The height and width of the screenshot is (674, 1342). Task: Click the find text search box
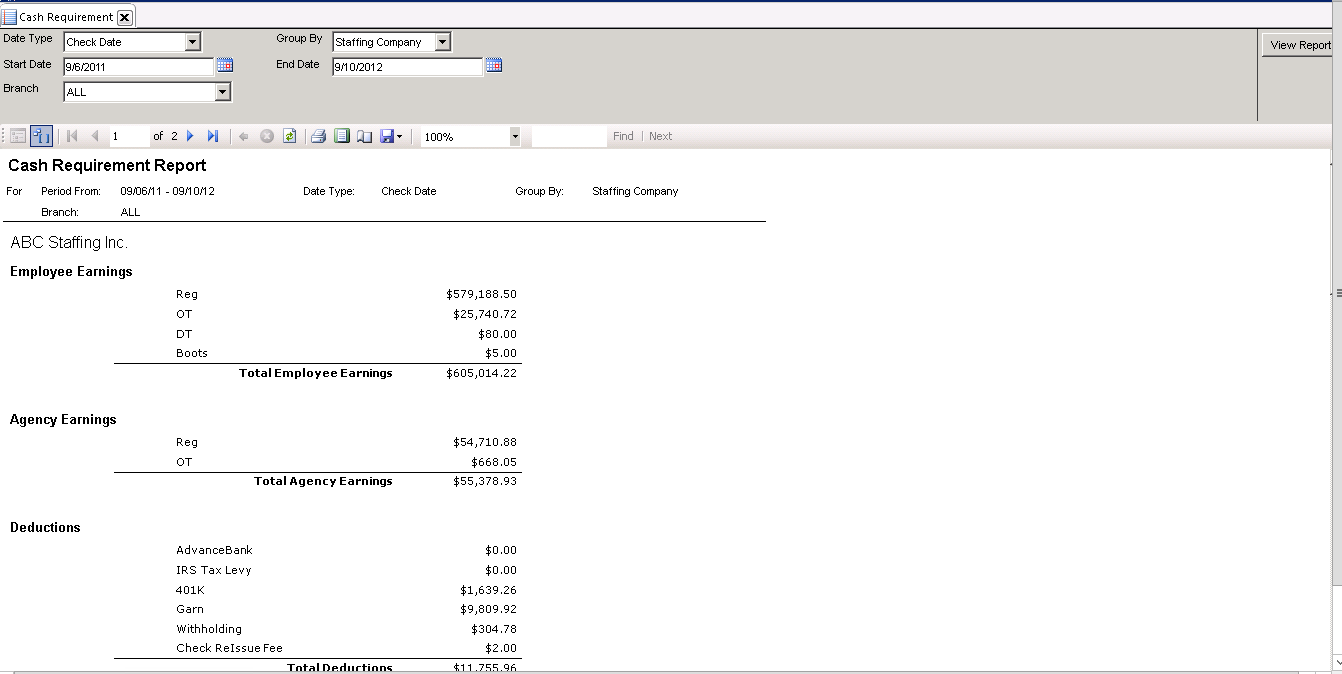pyautogui.click(x=569, y=136)
